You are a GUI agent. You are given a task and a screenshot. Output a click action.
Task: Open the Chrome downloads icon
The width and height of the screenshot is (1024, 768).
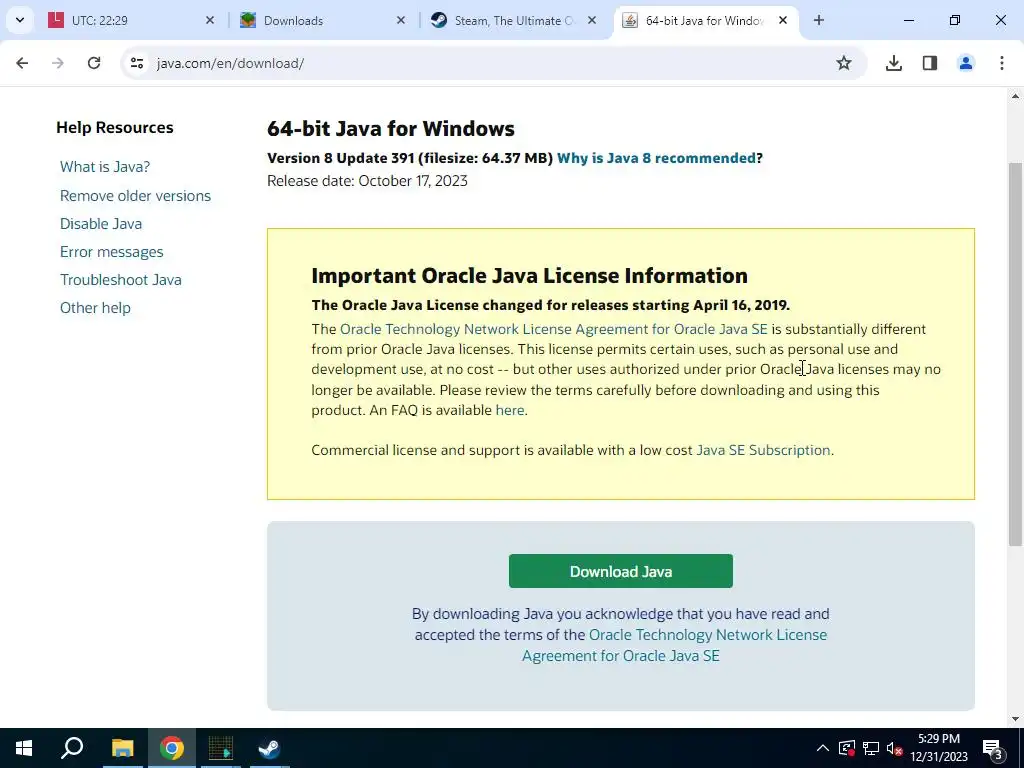click(x=894, y=63)
